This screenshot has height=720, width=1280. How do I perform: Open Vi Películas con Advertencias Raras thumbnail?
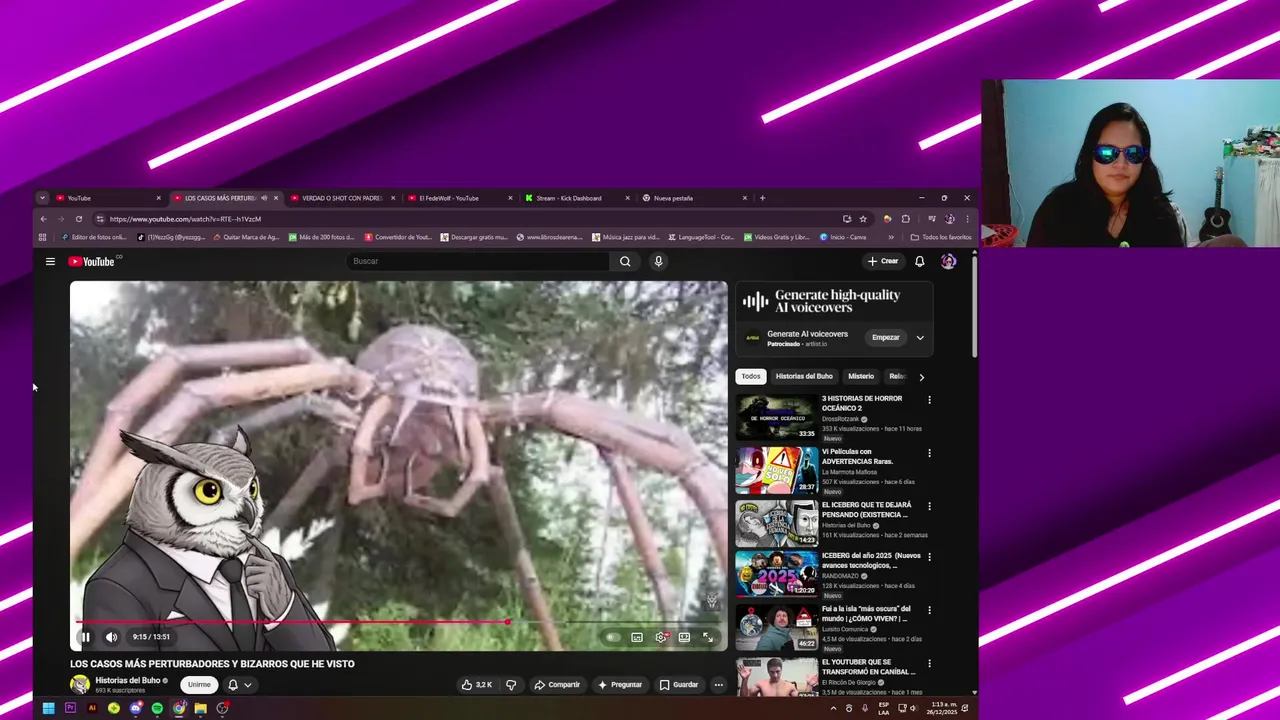(x=777, y=470)
